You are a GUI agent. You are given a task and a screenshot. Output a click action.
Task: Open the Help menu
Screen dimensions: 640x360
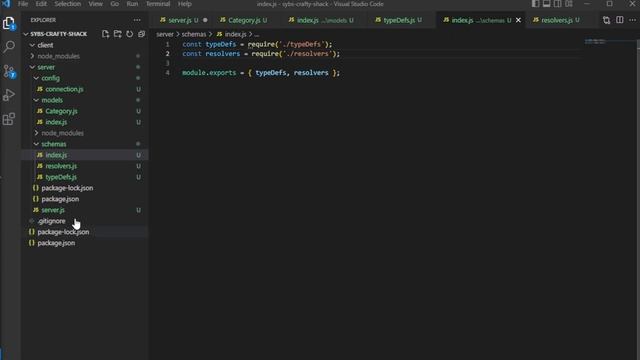click(184, 4)
